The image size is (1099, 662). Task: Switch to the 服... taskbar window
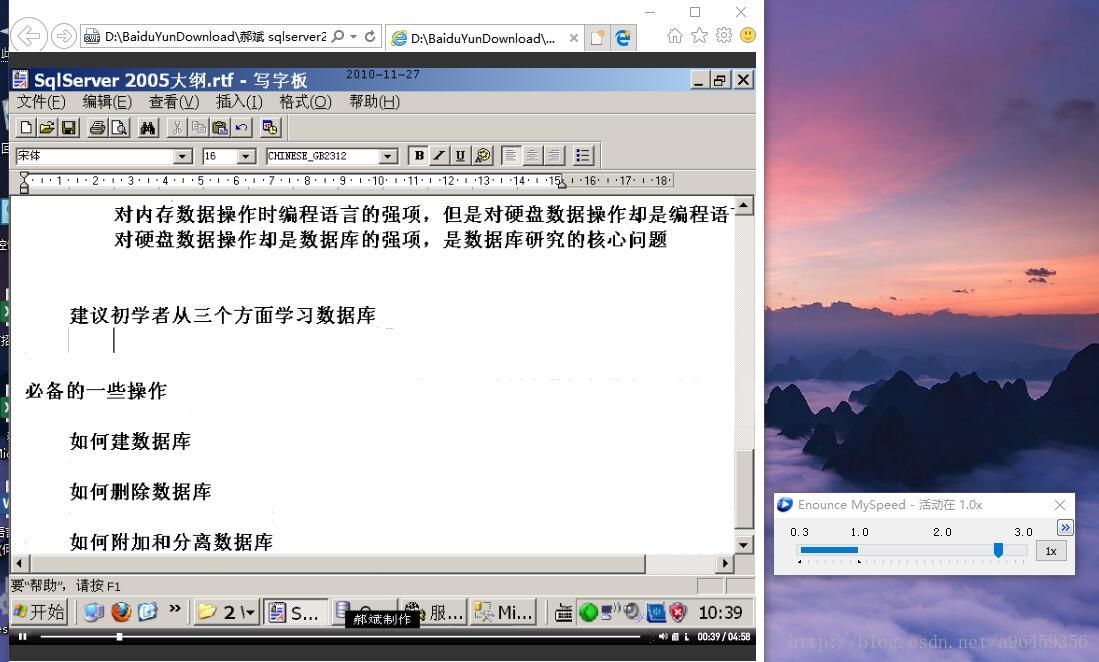click(x=433, y=612)
